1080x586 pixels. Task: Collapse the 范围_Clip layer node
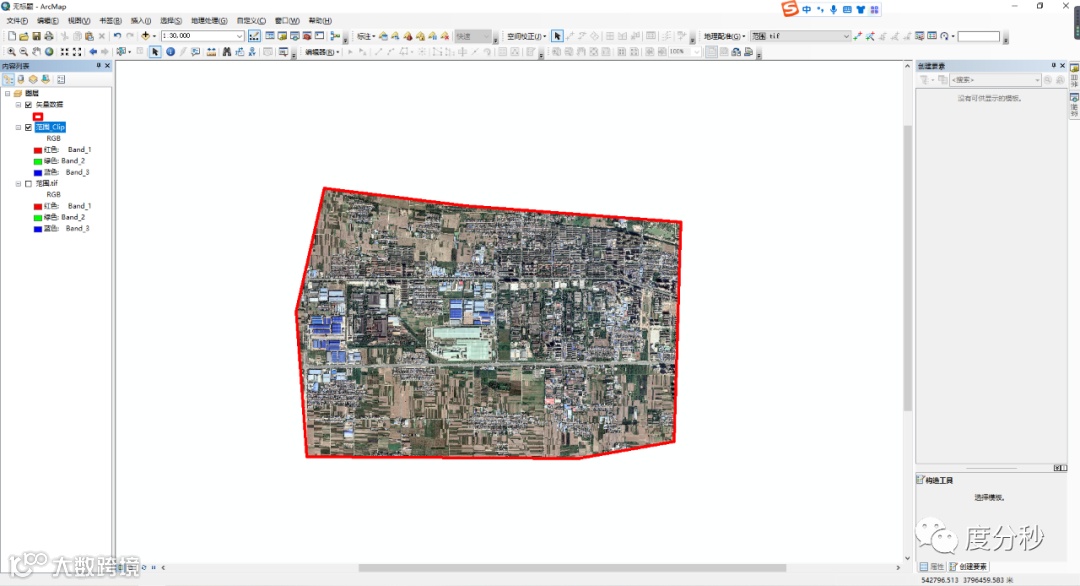point(19,127)
